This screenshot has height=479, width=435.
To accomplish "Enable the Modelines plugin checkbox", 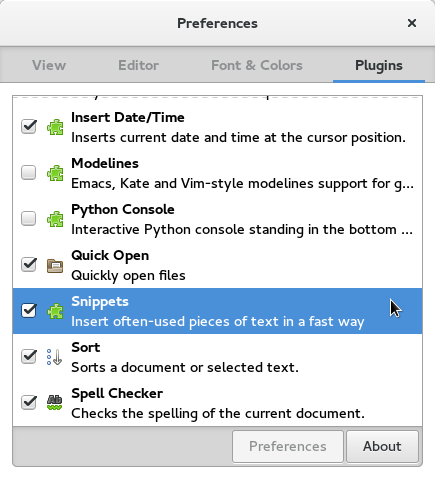I will [29, 172].
